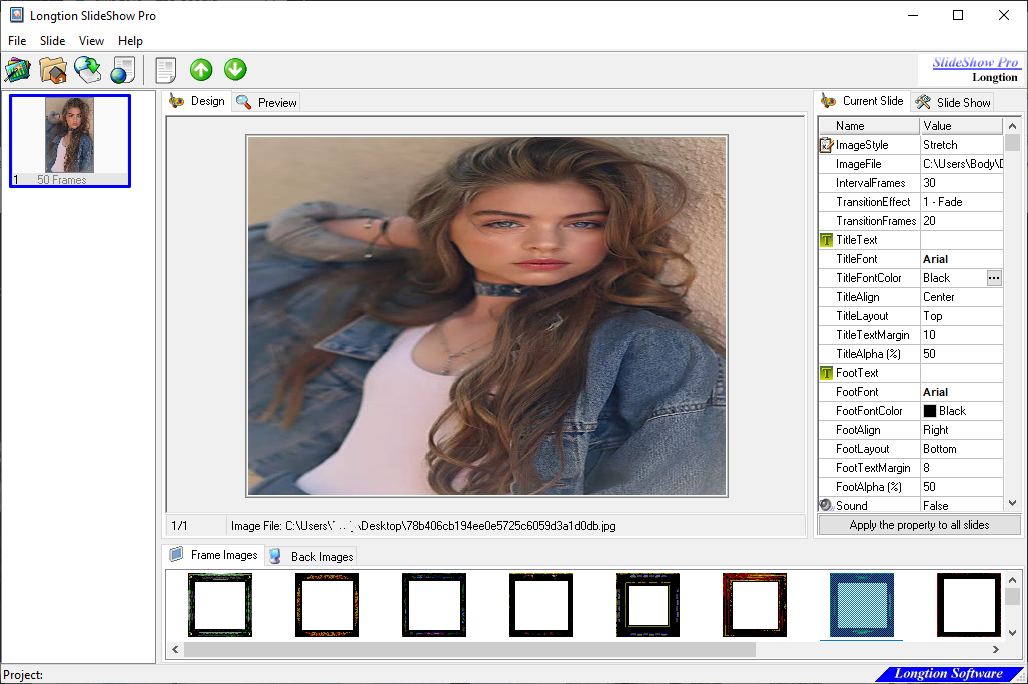This screenshot has height=684, width=1028.
Task: Click the frame gallery left scroll arrow
Action: click(175, 649)
